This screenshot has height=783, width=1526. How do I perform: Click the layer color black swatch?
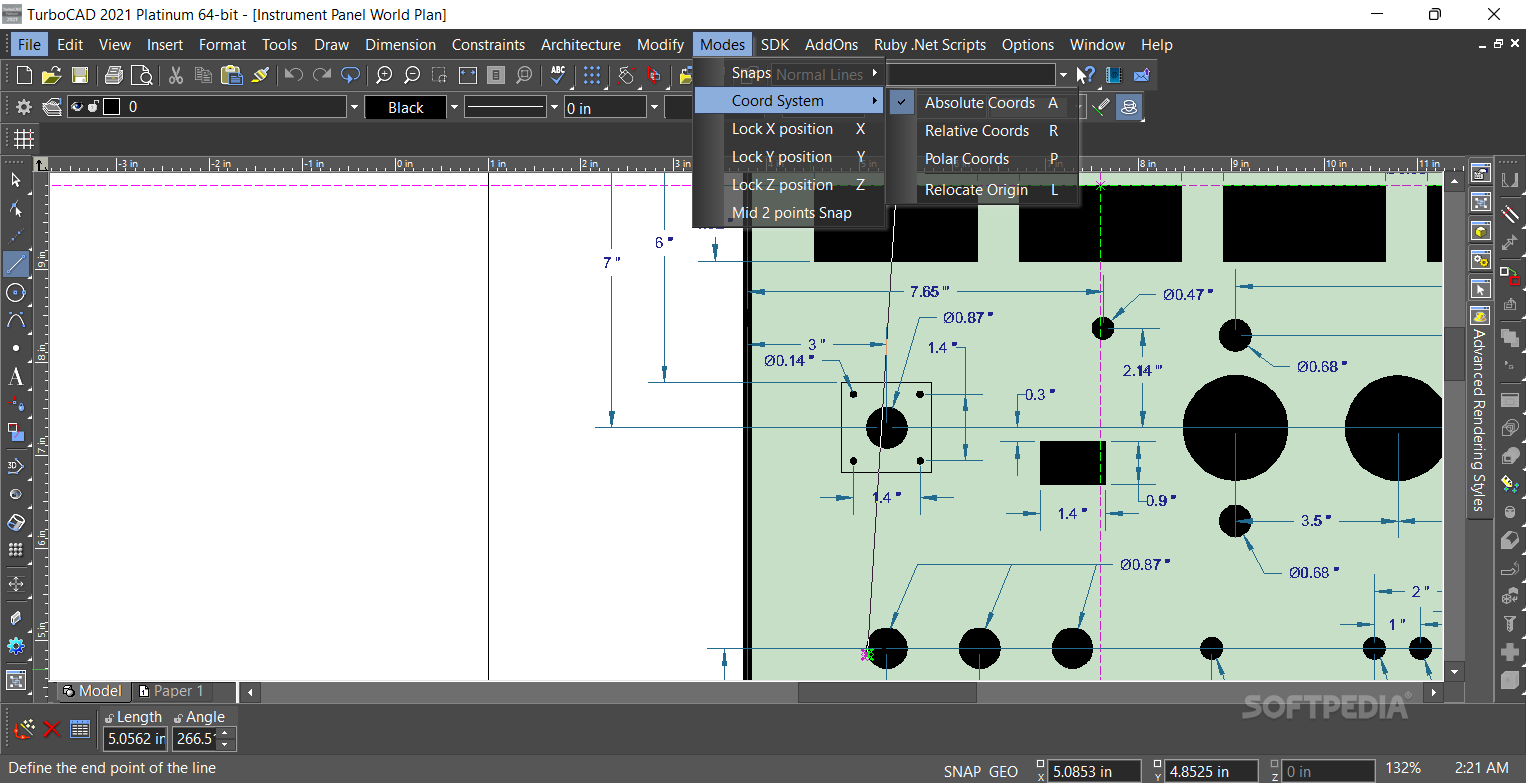tap(112, 107)
